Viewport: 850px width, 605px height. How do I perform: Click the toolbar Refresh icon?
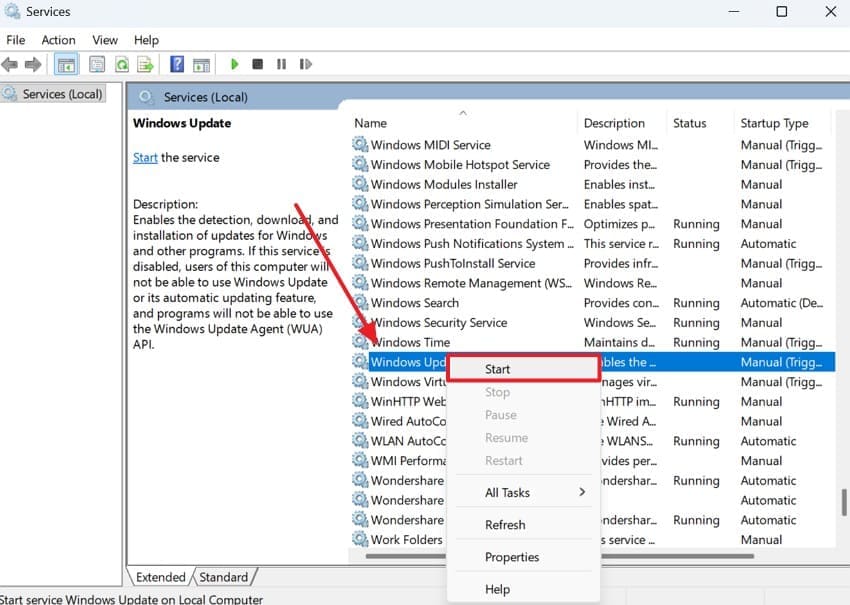[x=122, y=65]
